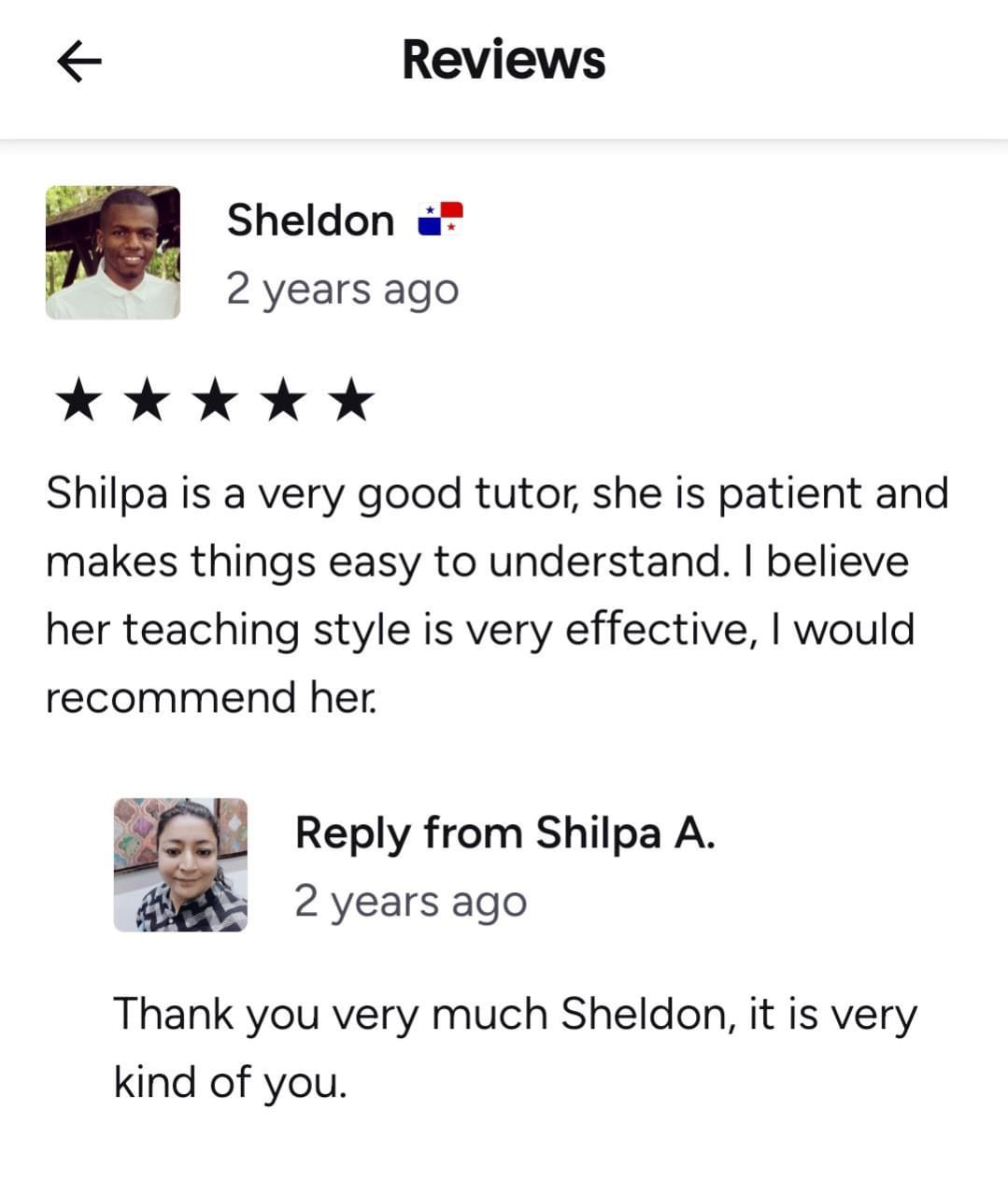Click the review's 2 years ago timestamp
The width and height of the screenshot is (1008, 1196).
coord(342,289)
